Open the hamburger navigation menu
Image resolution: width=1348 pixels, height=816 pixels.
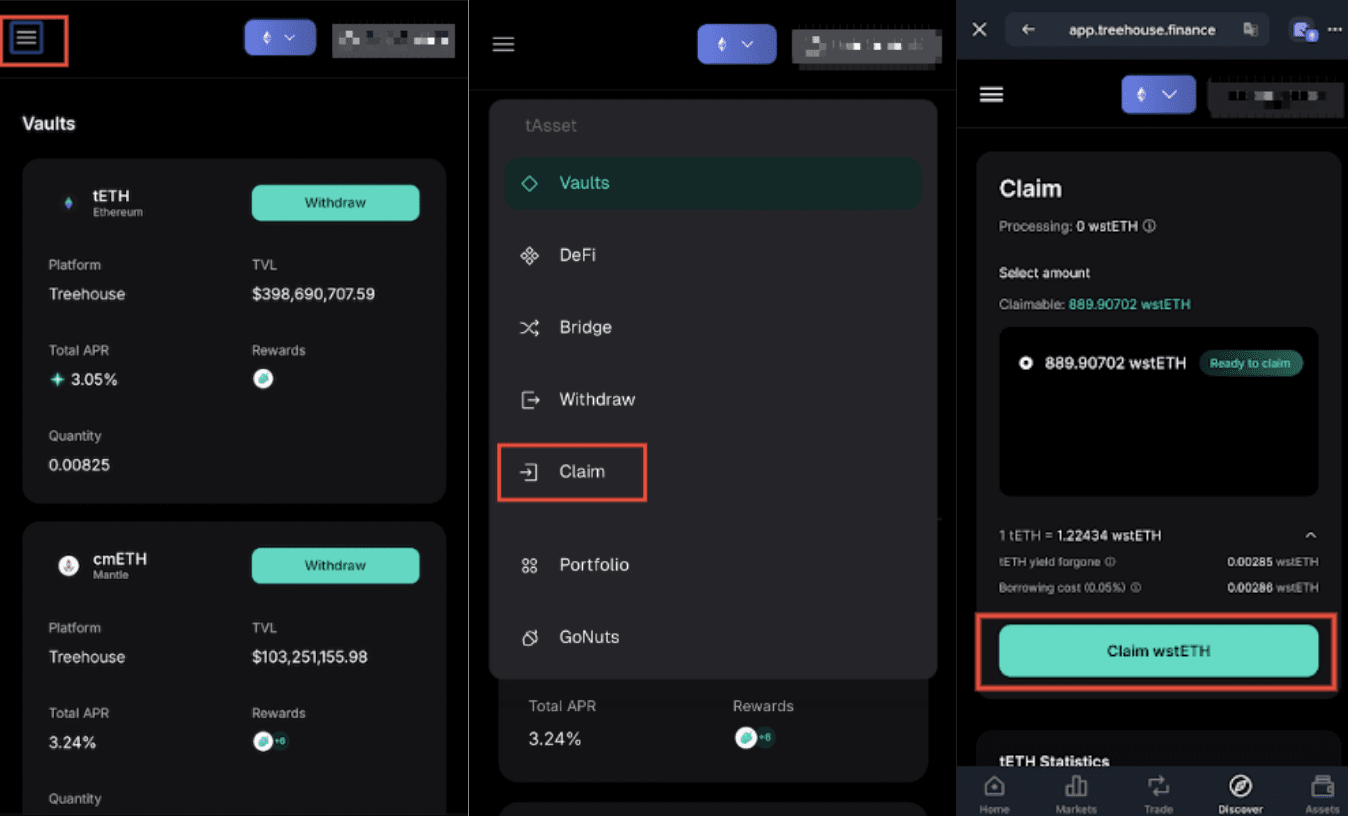27,37
